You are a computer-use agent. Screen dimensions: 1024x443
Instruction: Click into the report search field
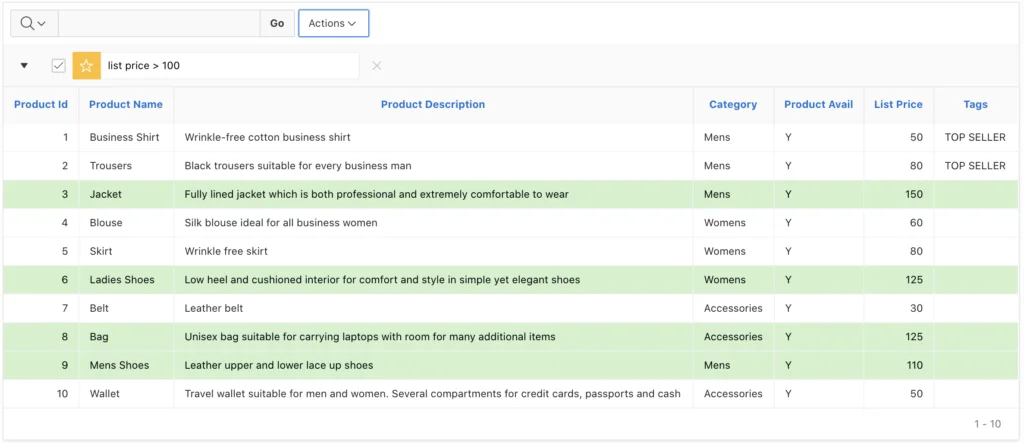click(159, 24)
